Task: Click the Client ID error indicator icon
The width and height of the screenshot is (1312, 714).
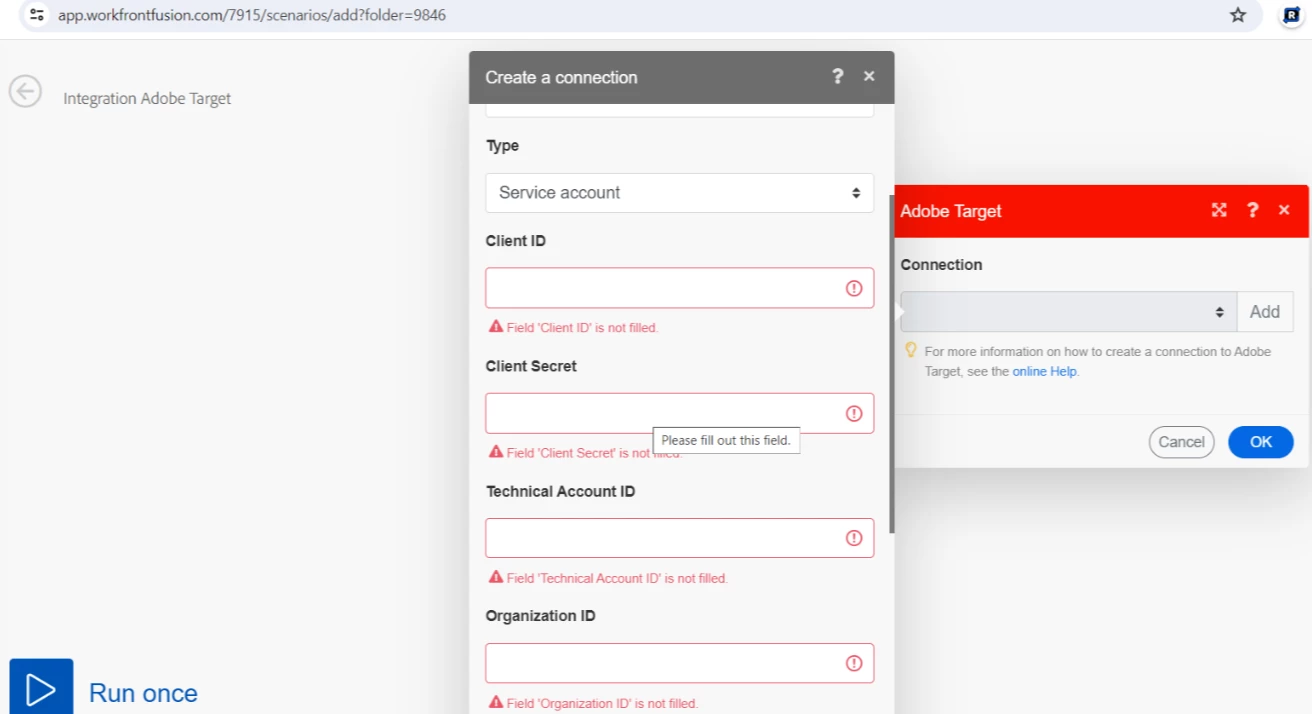Action: coord(854,288)
